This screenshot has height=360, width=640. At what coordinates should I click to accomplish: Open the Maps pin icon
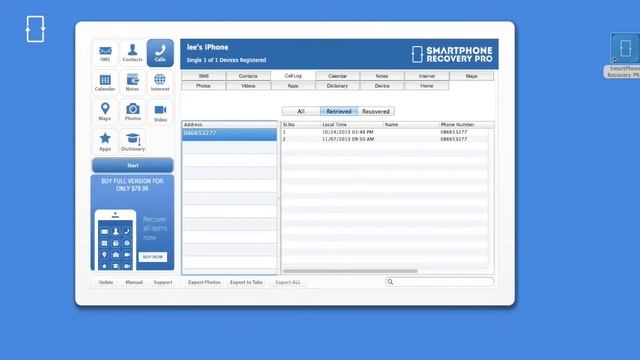[x=105, y=112]
